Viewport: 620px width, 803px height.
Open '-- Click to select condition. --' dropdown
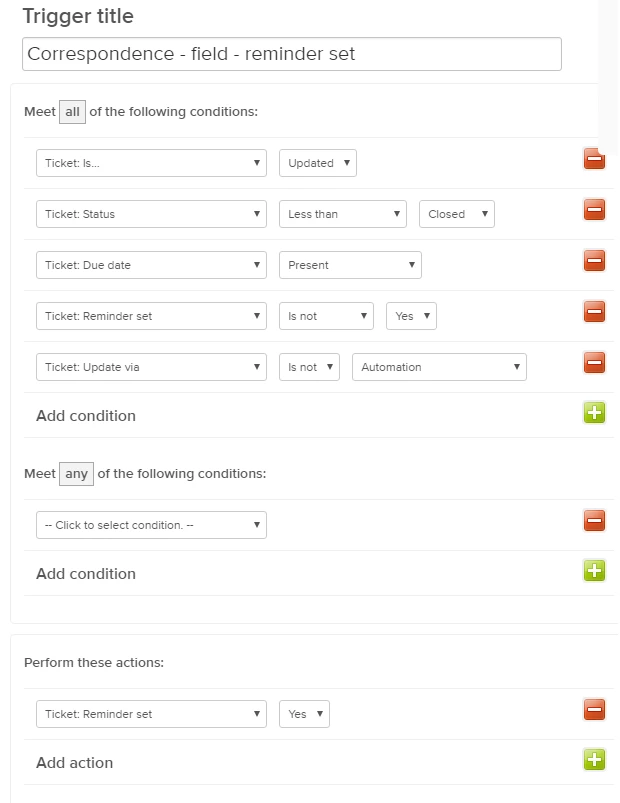pyautogui.click(x=151, y=525)
